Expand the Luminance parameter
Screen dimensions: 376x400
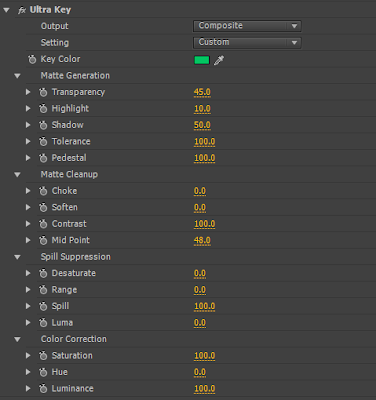28,389
